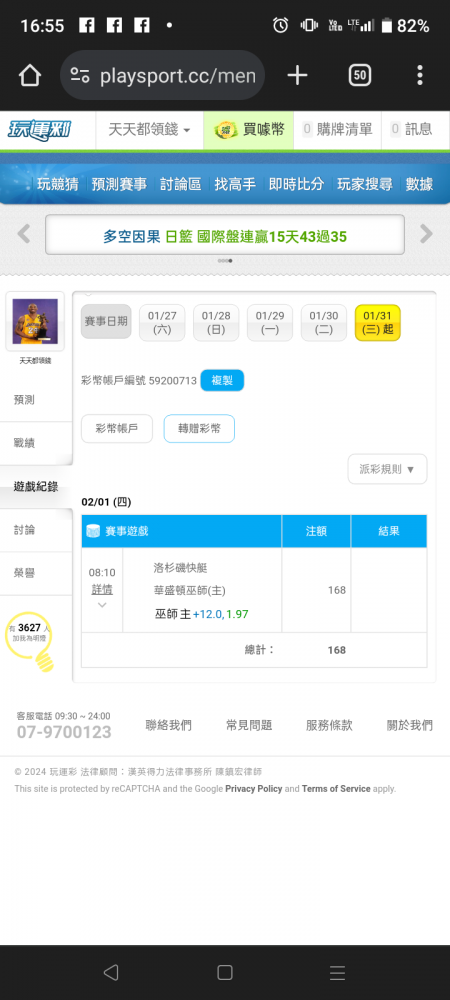450x1000 pixels.
Task: Open 即時比分 in the navigation bar
Action: (296, 184)
